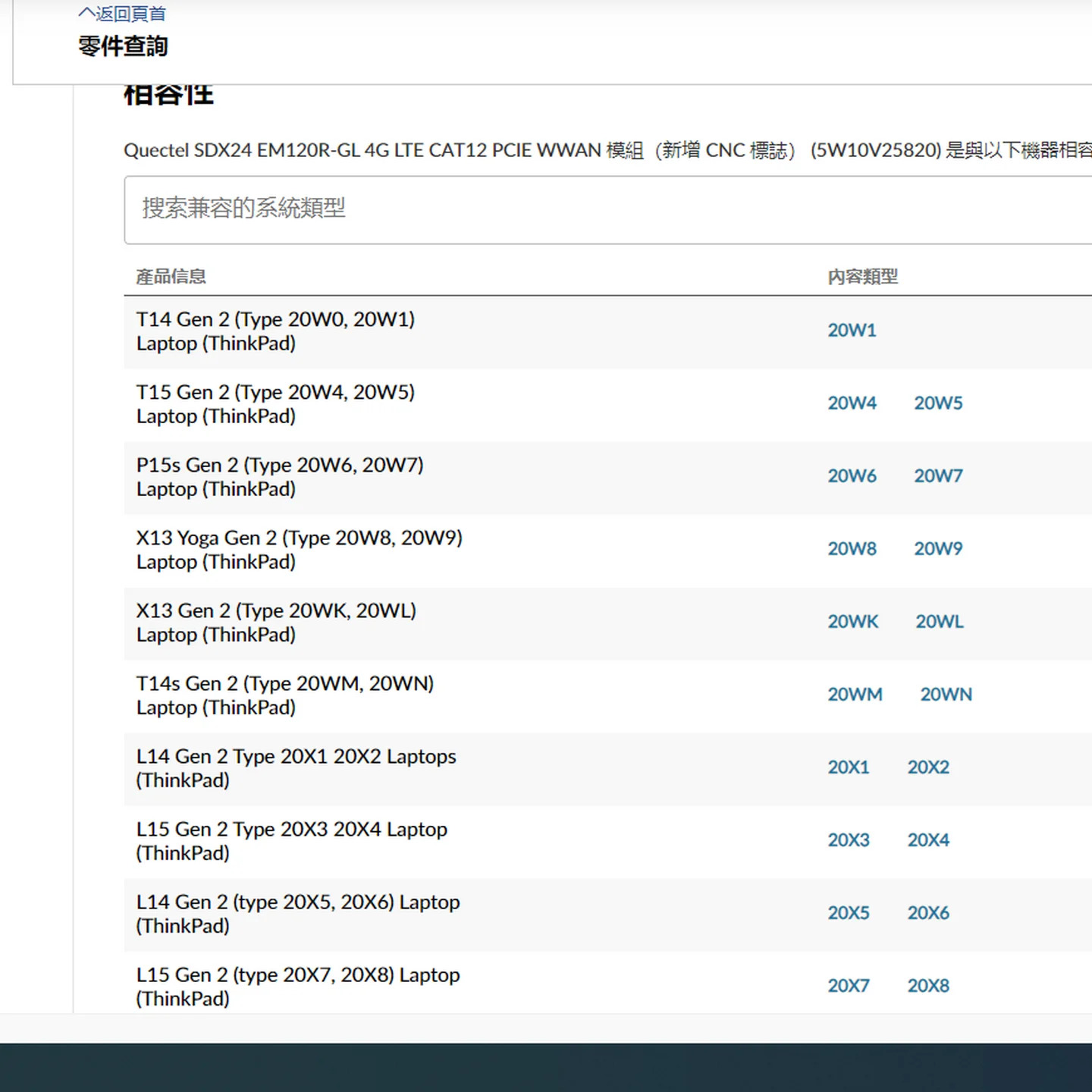Open the 20X8 machine type link
The image size is (1092, 1092).
[x=928, y=986]
